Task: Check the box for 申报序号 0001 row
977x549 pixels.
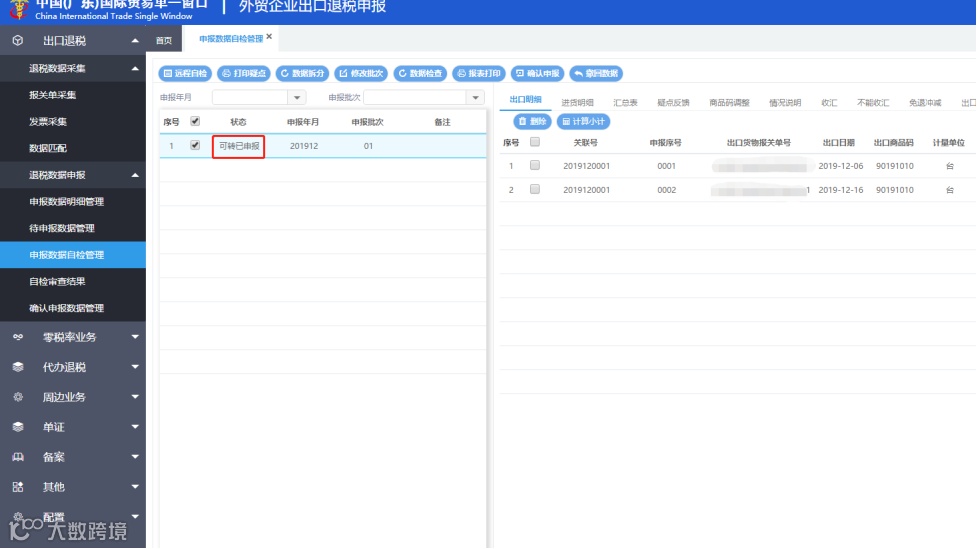Action: pyautogui.click(x=535, y=165)
